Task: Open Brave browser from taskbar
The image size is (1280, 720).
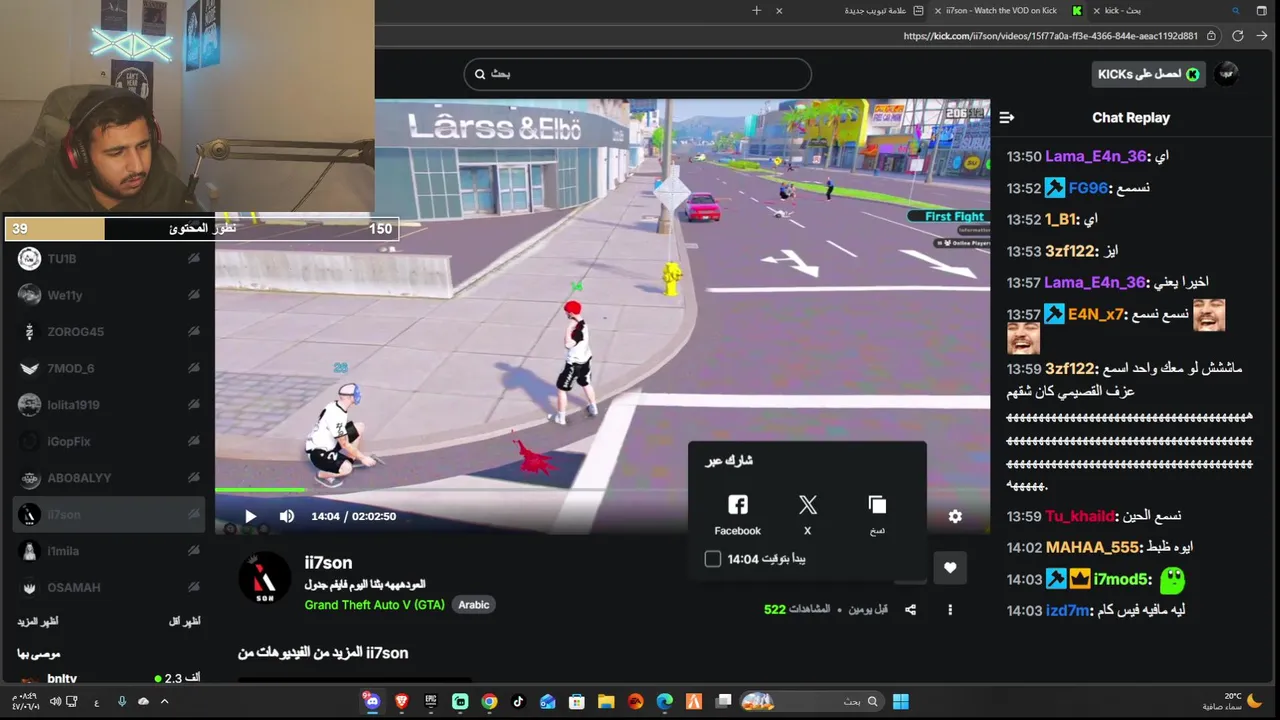Action: (402, 701)
